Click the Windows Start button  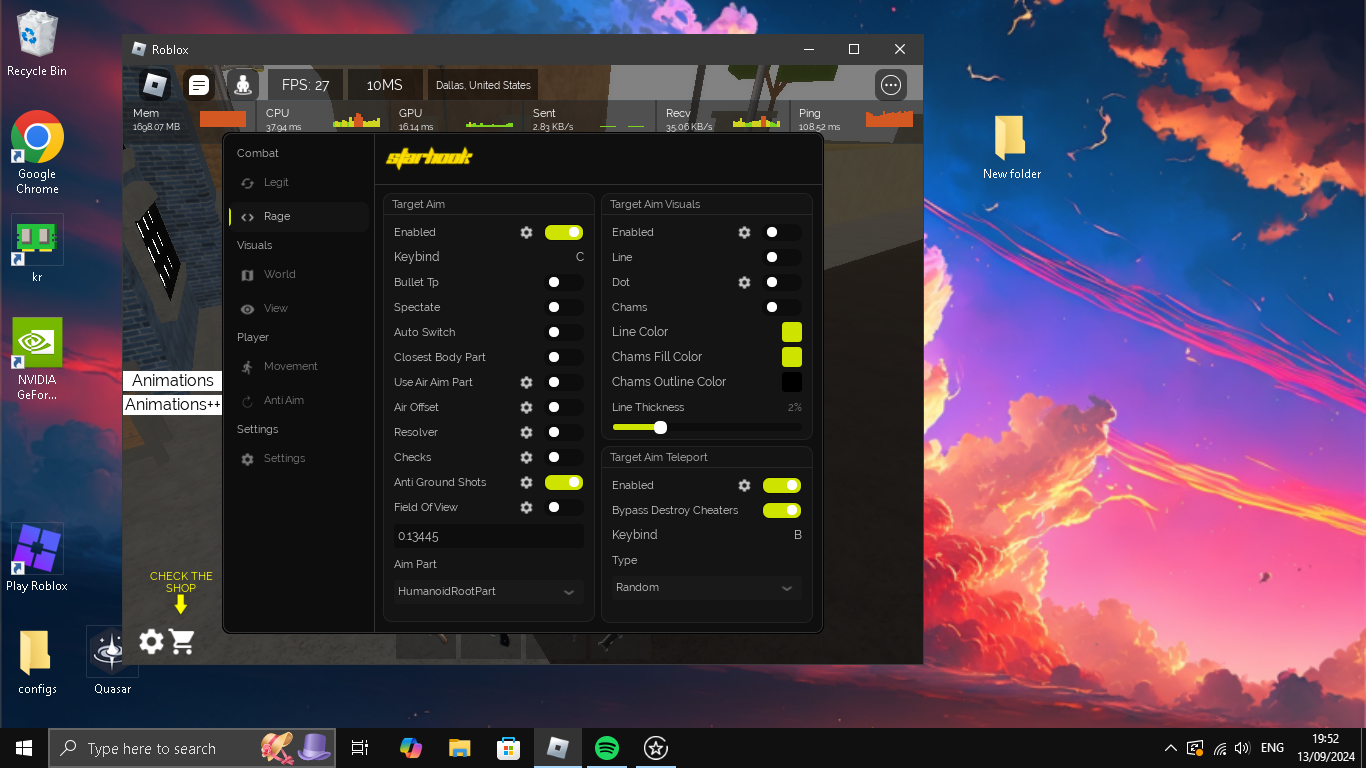click(x=24, y=748)
